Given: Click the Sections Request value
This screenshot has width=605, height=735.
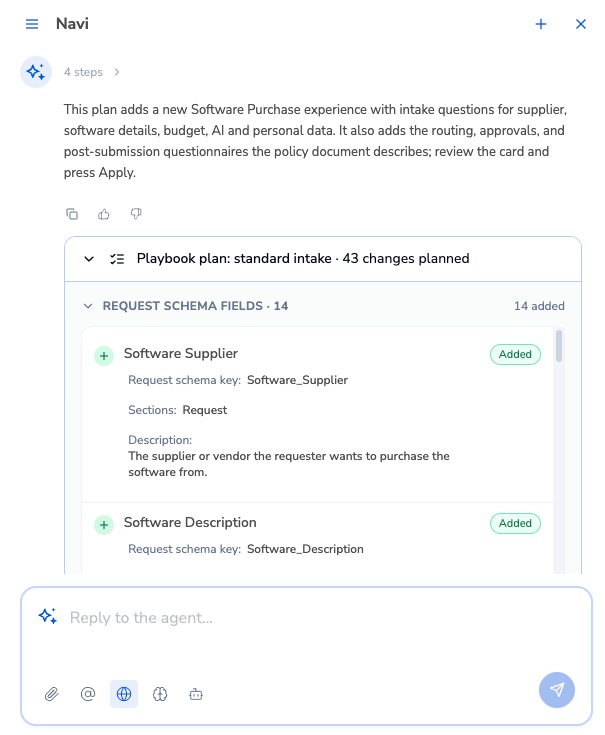Looking at the screenshot, I should [205, 410].
